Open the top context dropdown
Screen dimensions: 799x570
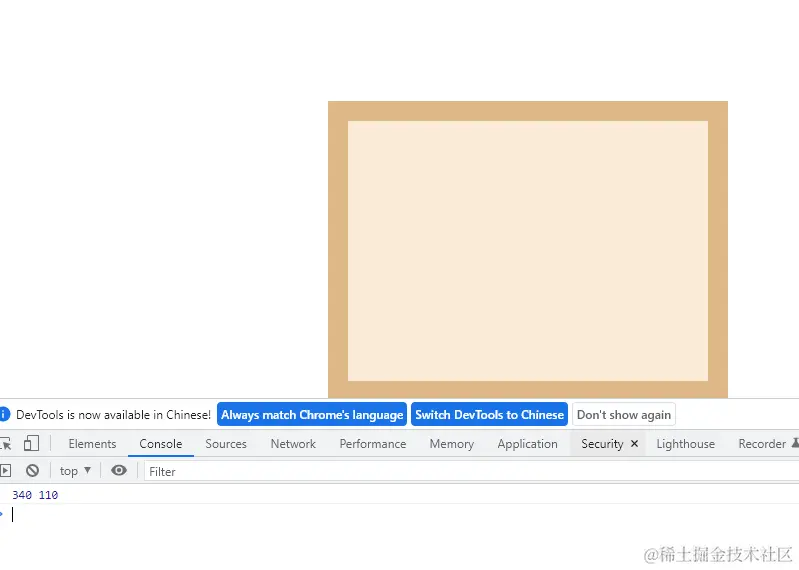click(75, 471)
